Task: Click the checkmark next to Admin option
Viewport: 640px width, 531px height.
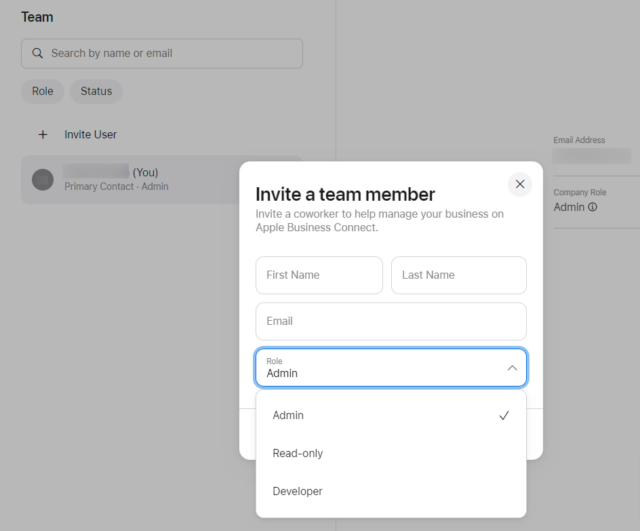Action: click(504, 415)
